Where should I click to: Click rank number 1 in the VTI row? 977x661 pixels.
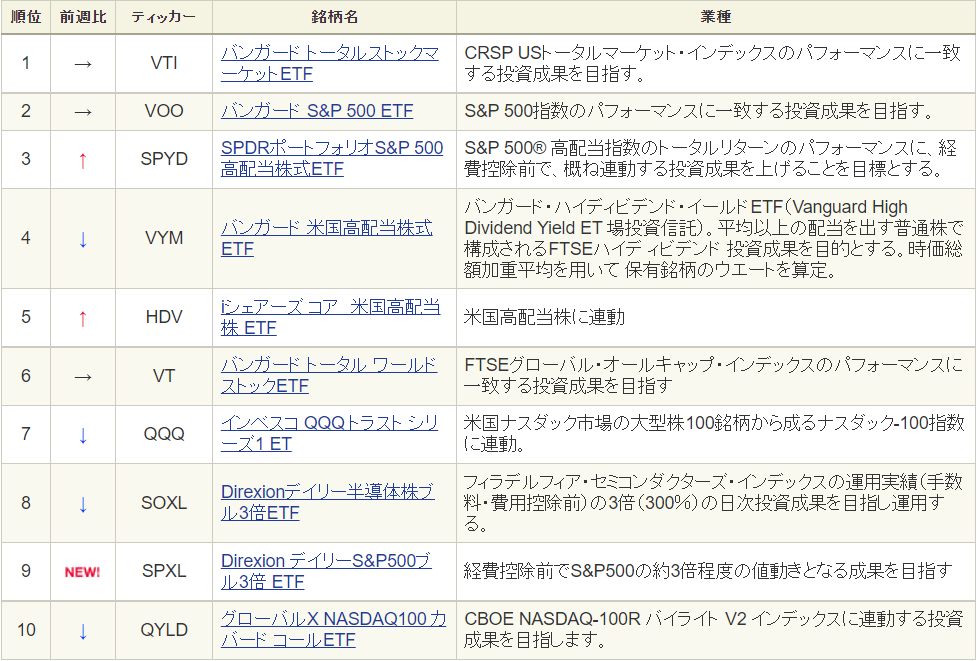click(x=26, y=64)
